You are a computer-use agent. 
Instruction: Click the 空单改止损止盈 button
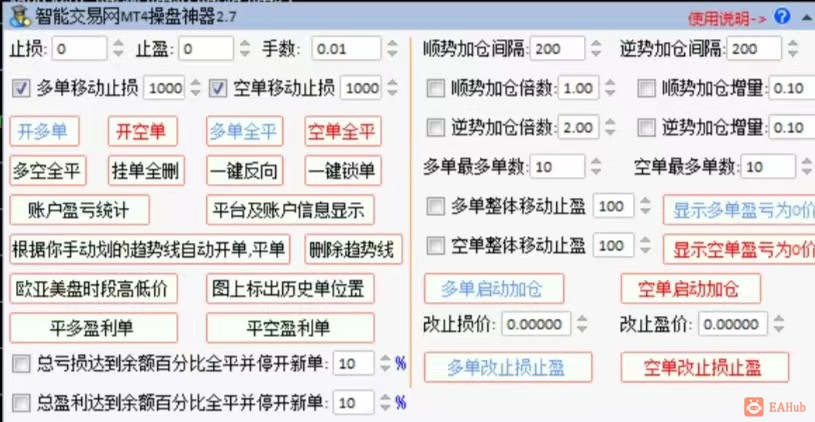pos(705,367)
